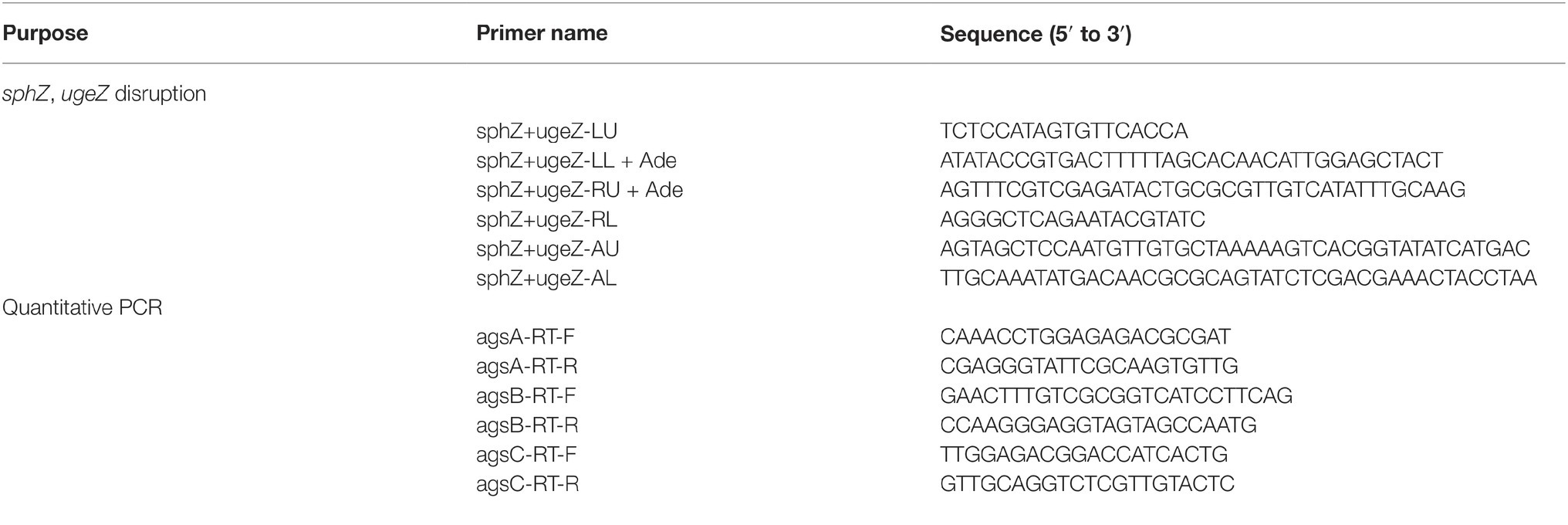The height and width of the screenshot is (525, 1568).
Task: Click primer name agsA-RT-R
Action: coord(527,366)
